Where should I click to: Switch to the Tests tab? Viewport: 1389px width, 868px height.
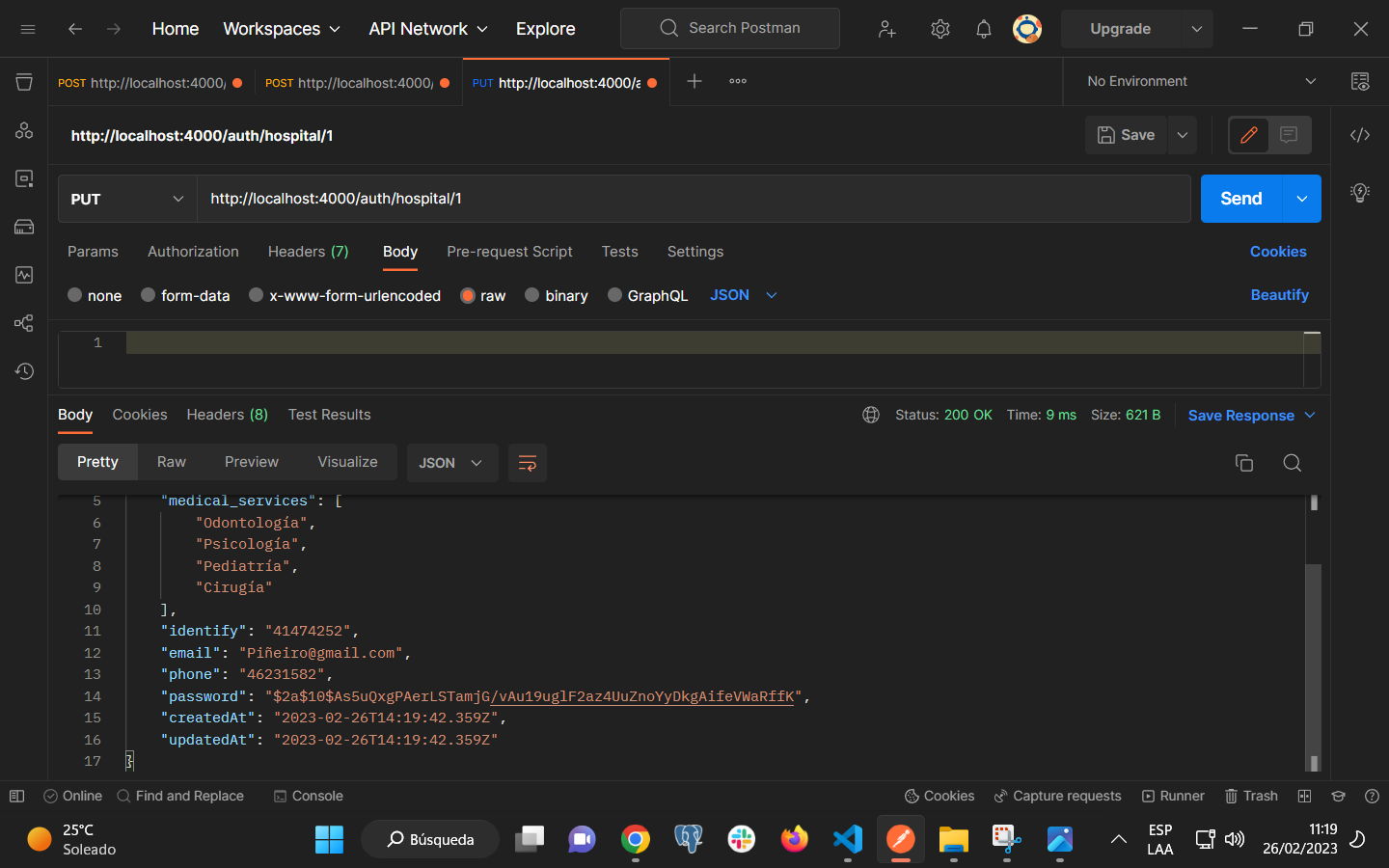[x=619, y=252]
